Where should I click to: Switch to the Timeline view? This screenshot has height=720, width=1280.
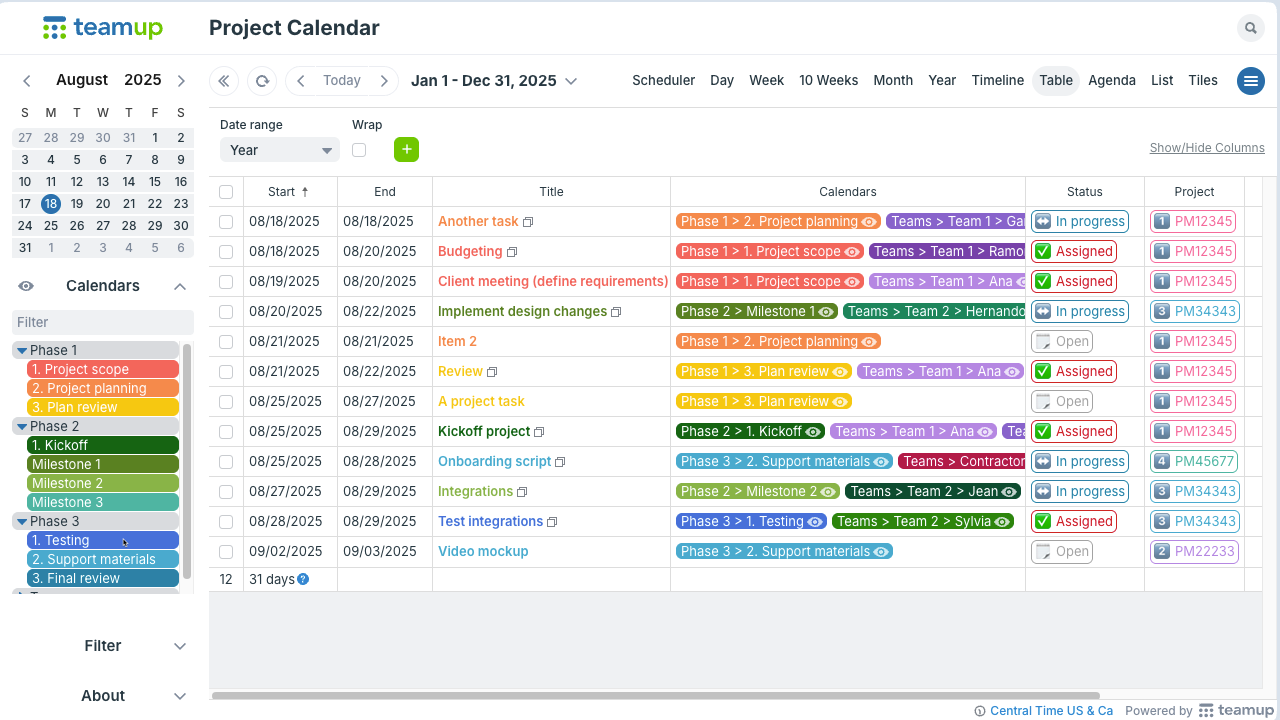pyautogui.click(x=997, y=81)
